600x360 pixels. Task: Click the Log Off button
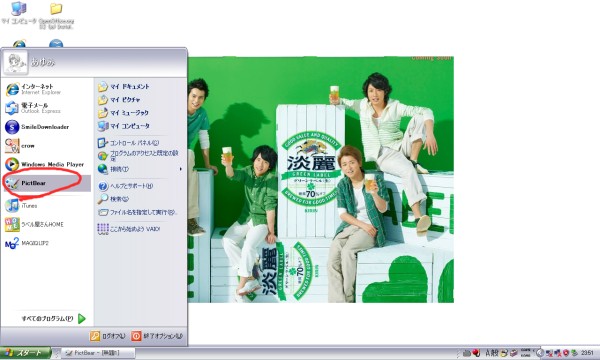click(x=108, y=336)
